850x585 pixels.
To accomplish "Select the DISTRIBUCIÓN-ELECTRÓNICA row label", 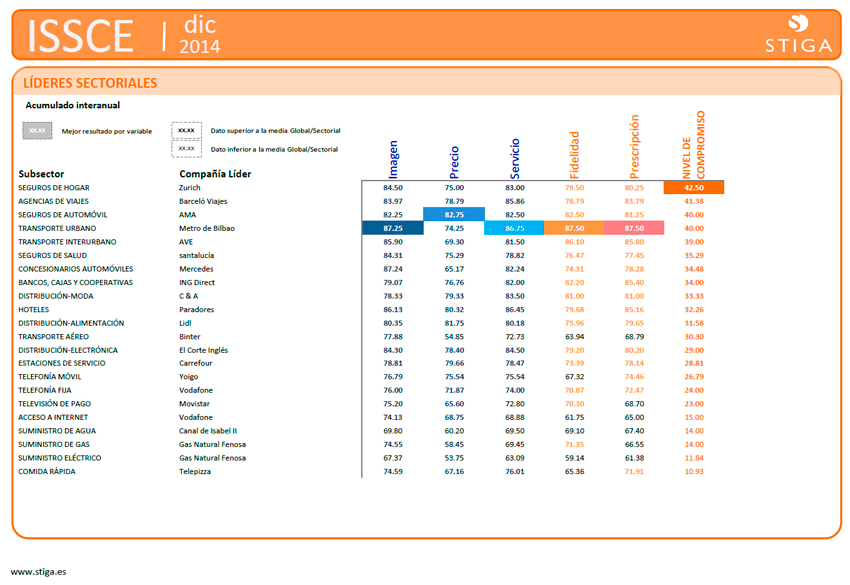I will pyautogui.click(x=68, y=350).
